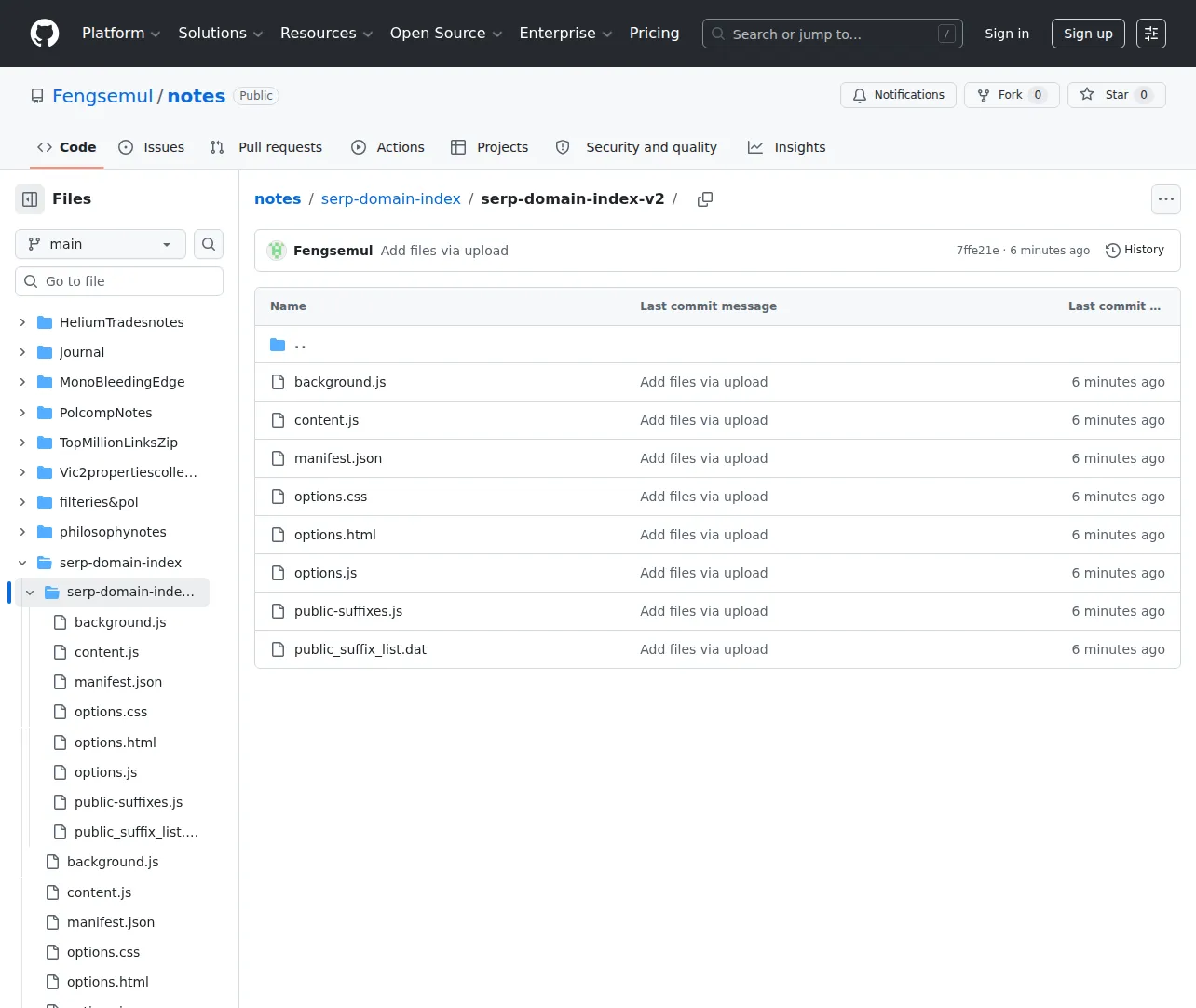Open the main branch selector dropdown
The width and height of the screenshot is (1196, 1008).
[101, 244]
